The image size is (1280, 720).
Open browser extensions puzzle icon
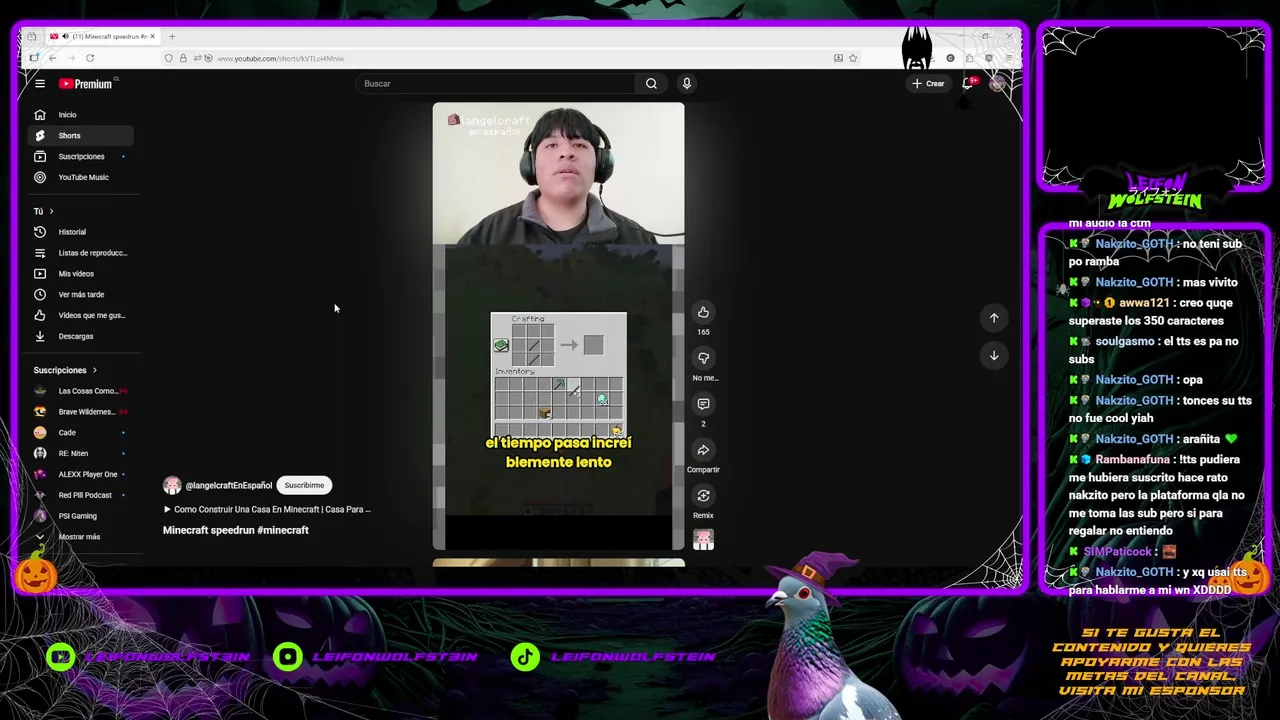[969, 58]
